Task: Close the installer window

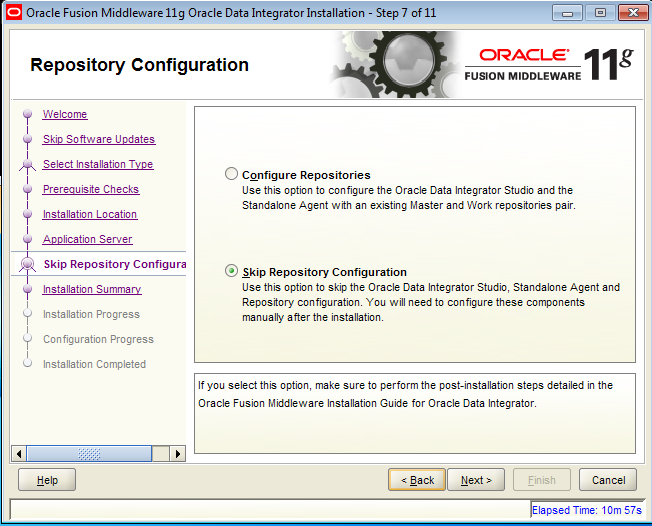Action: (x=633, y=13)
